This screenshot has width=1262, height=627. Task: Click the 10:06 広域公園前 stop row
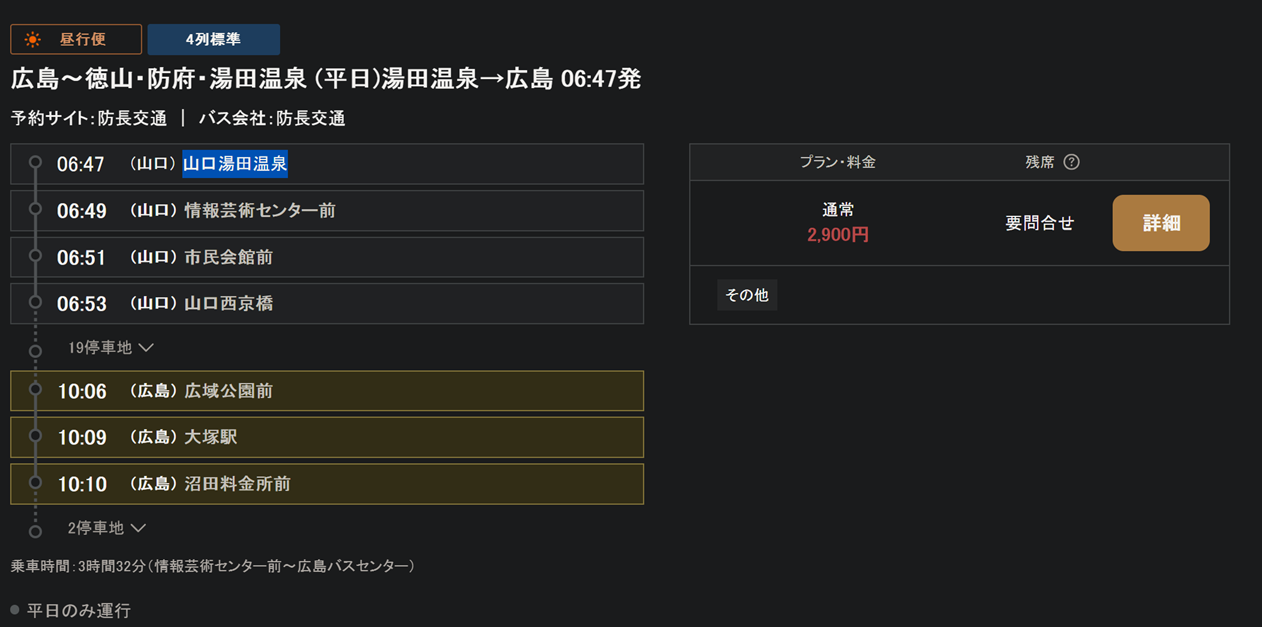click(x=326, y=391)
